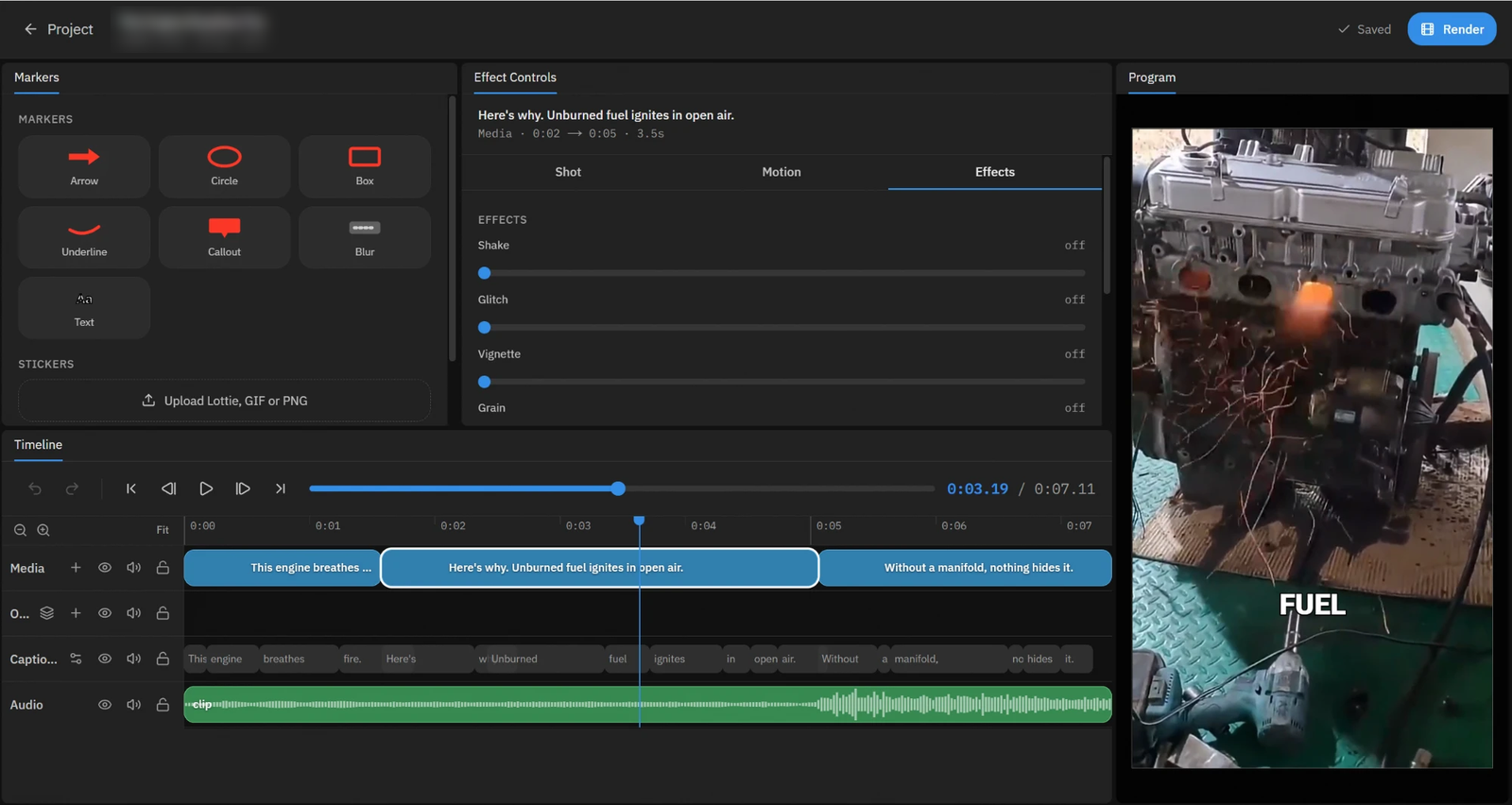Viewport: 1512px width, 805px height.
Task: Hide the Media track
Action: [x=105, y=568]
